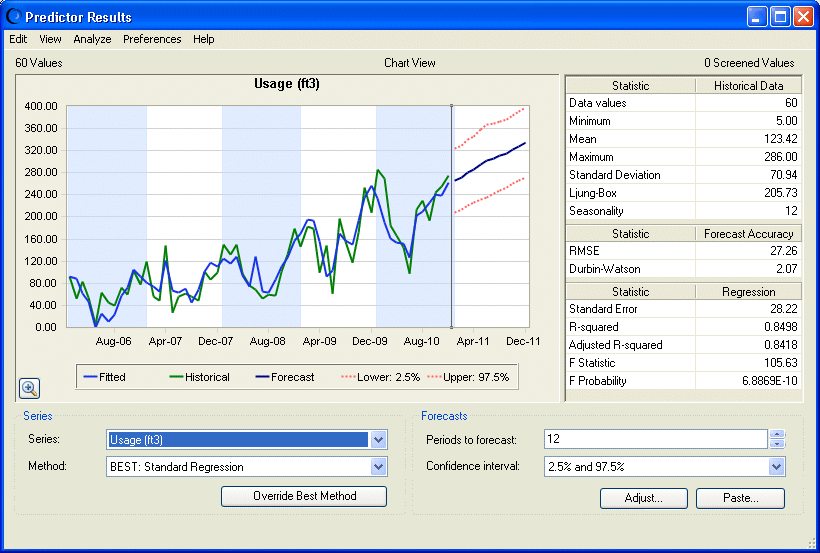Open the Analyze menu
Viewport: 820px width, 553px height.
coord(92,39)
